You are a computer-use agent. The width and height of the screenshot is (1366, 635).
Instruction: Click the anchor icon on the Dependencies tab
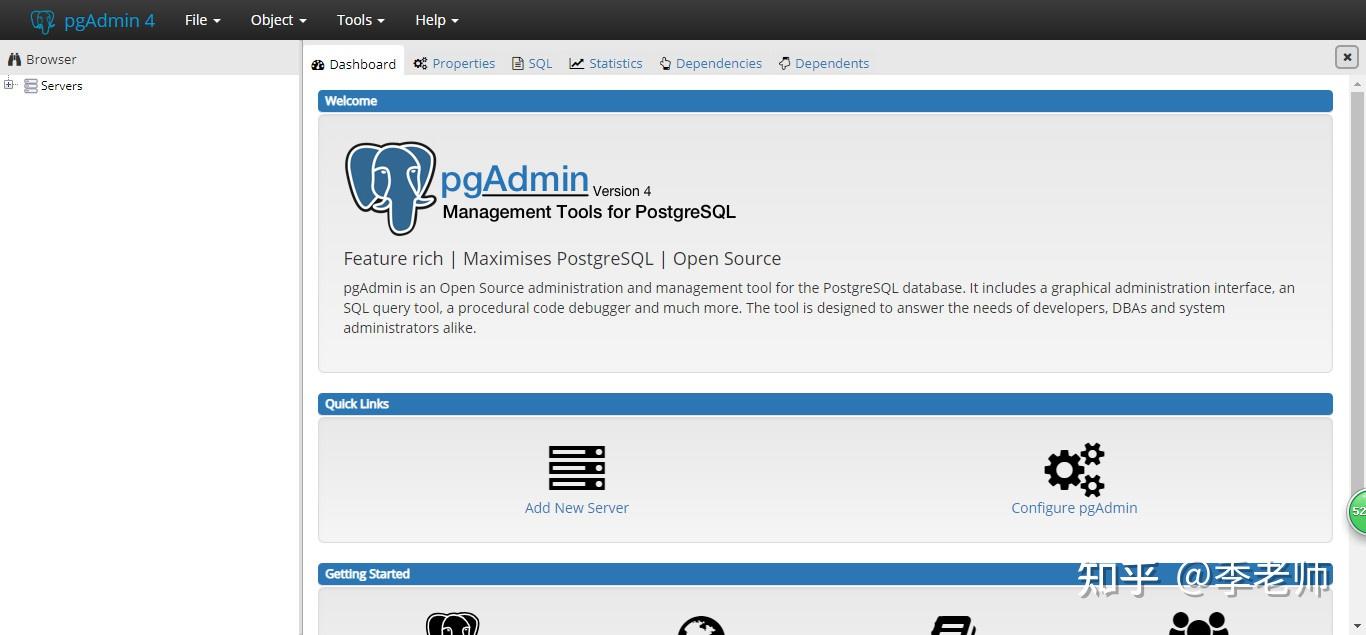coord(665,63)
